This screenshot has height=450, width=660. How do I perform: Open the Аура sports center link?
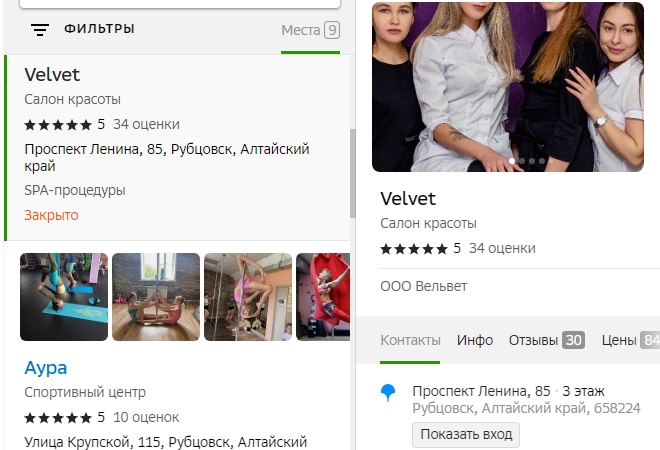[x=46, y=368]
